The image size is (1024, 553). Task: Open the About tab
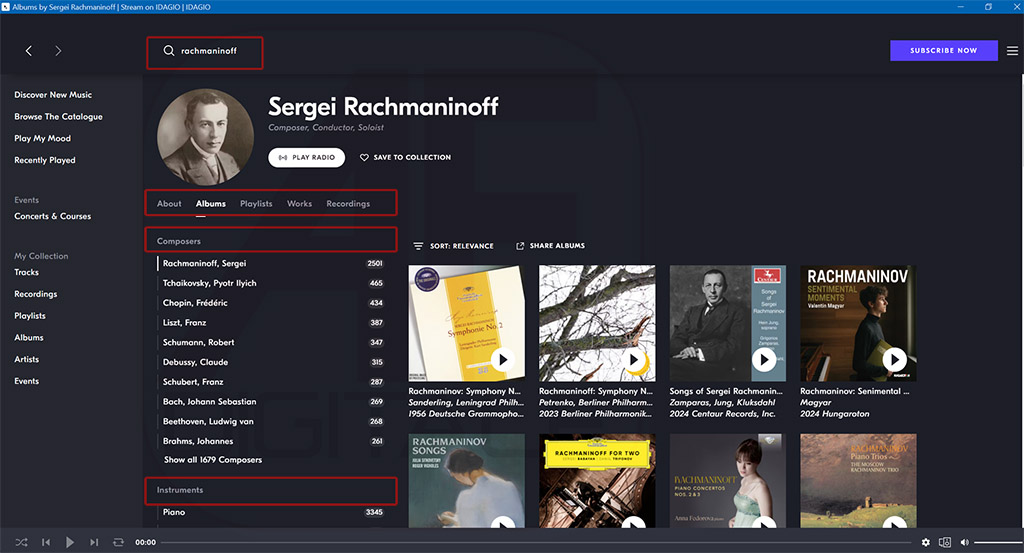(169, 204)
